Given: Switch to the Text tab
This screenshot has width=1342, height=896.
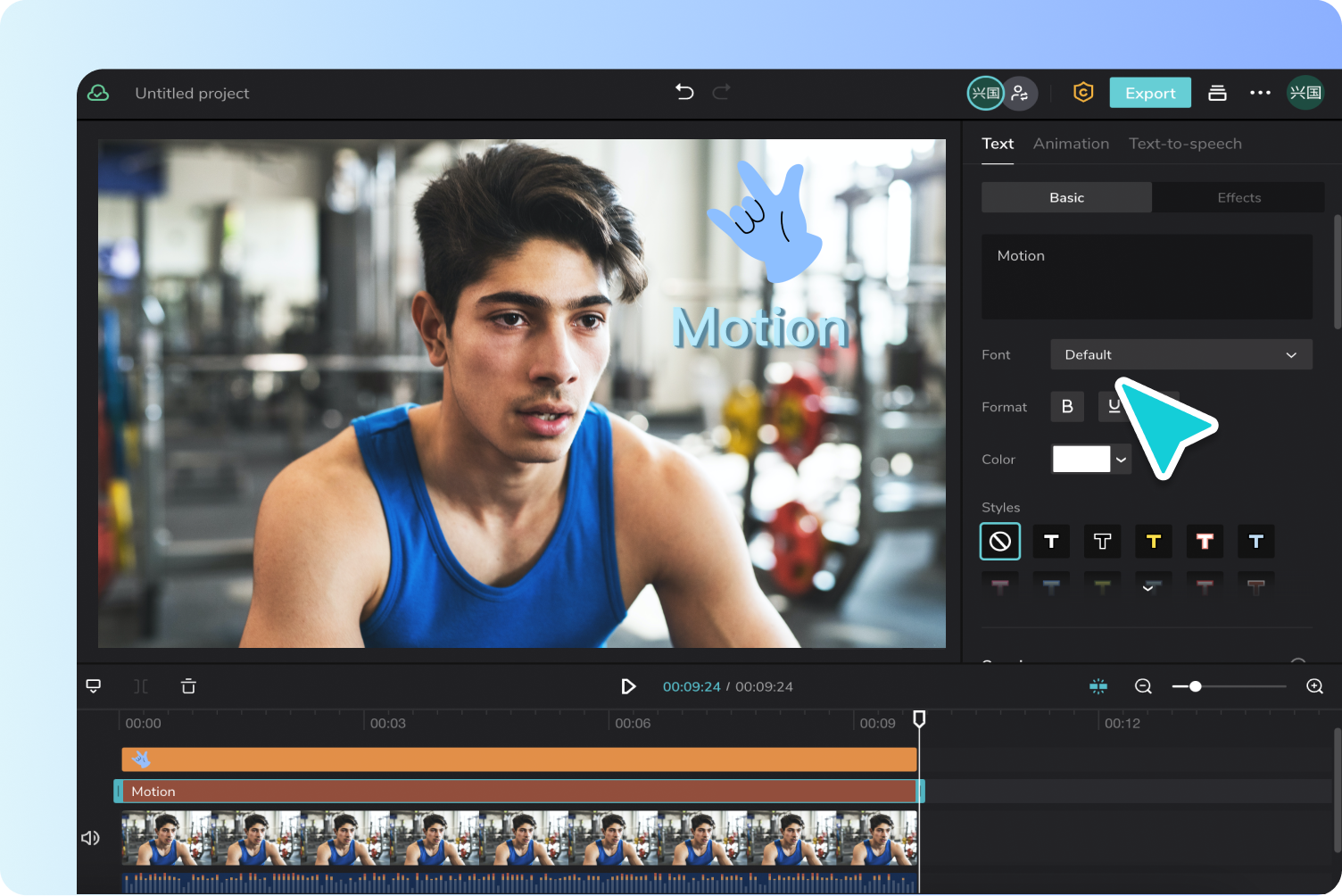Looking at the screenshot, I should (998, 144).
